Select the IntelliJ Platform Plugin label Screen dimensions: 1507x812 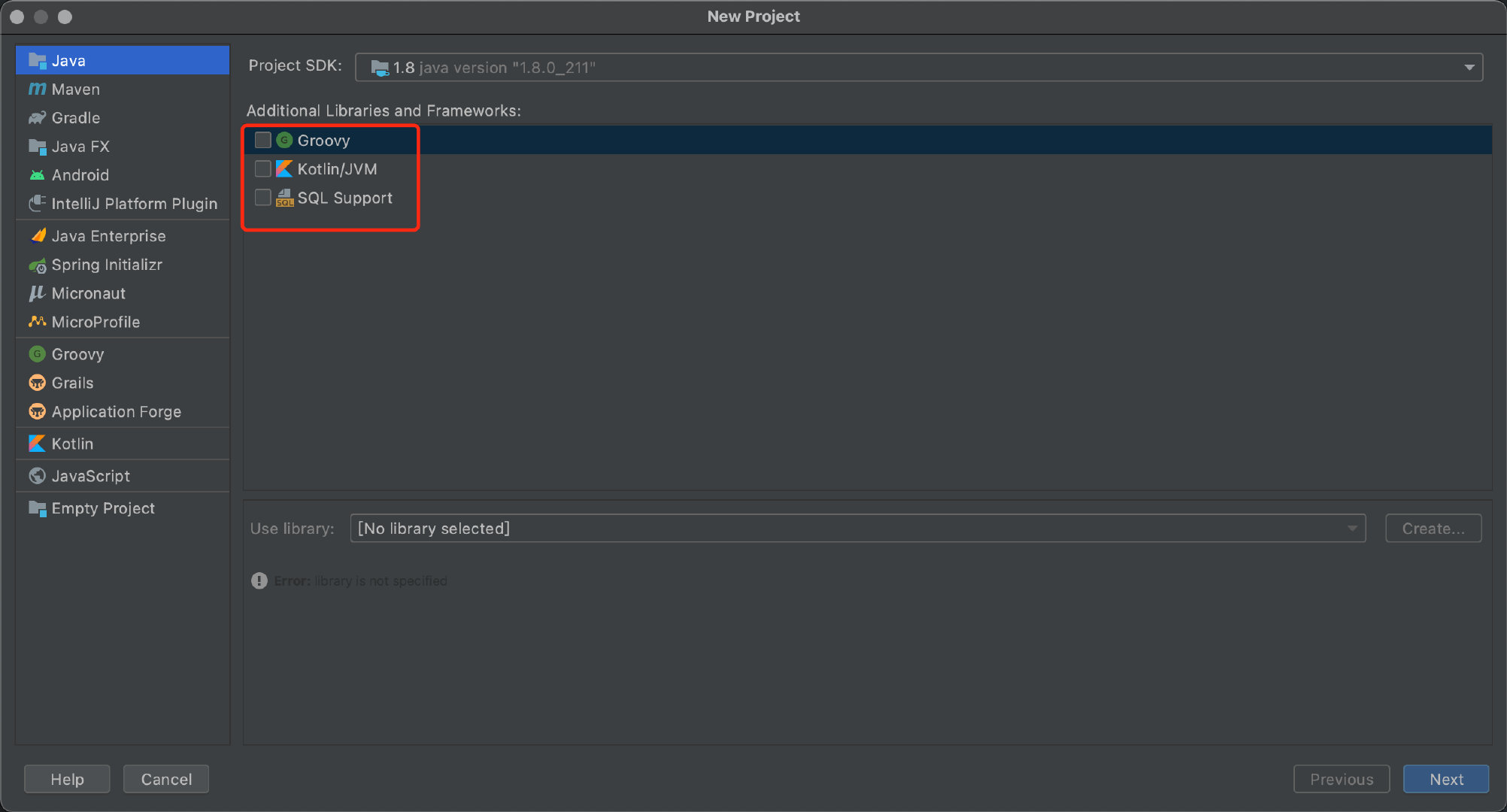tap(135, 204)
